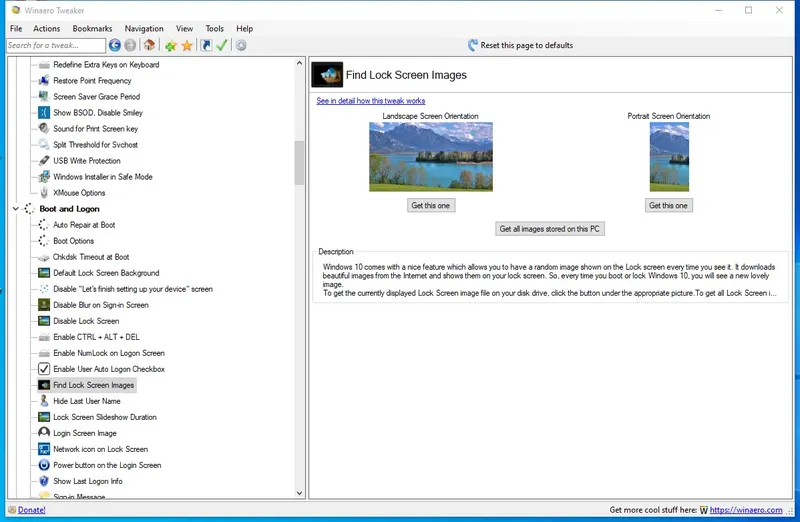Click the Forward navigation arrow icon

(131, 45)
